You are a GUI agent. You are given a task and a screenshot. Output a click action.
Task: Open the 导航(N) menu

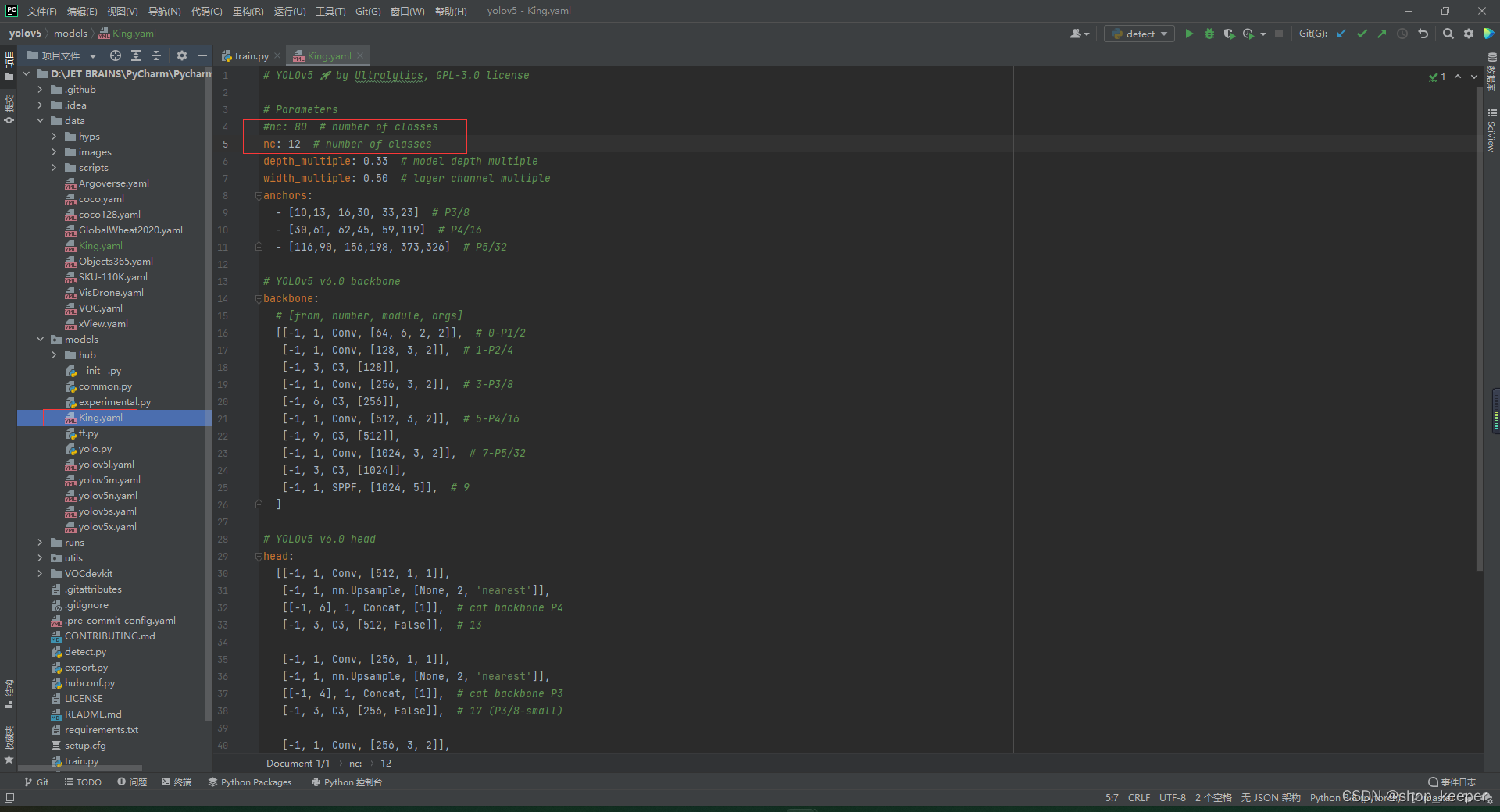click(x=164, y=11)
